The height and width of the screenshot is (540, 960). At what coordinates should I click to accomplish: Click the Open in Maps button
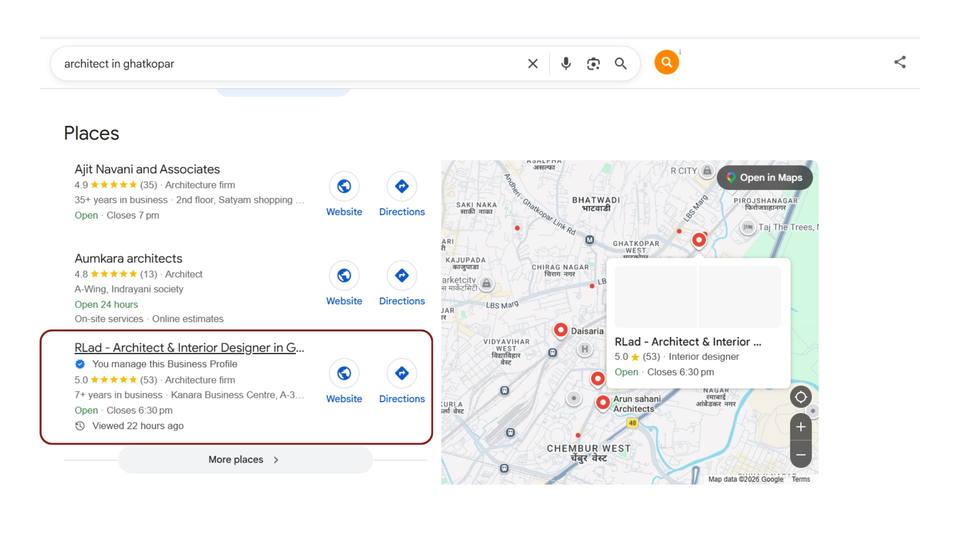(x=765, y=178)
